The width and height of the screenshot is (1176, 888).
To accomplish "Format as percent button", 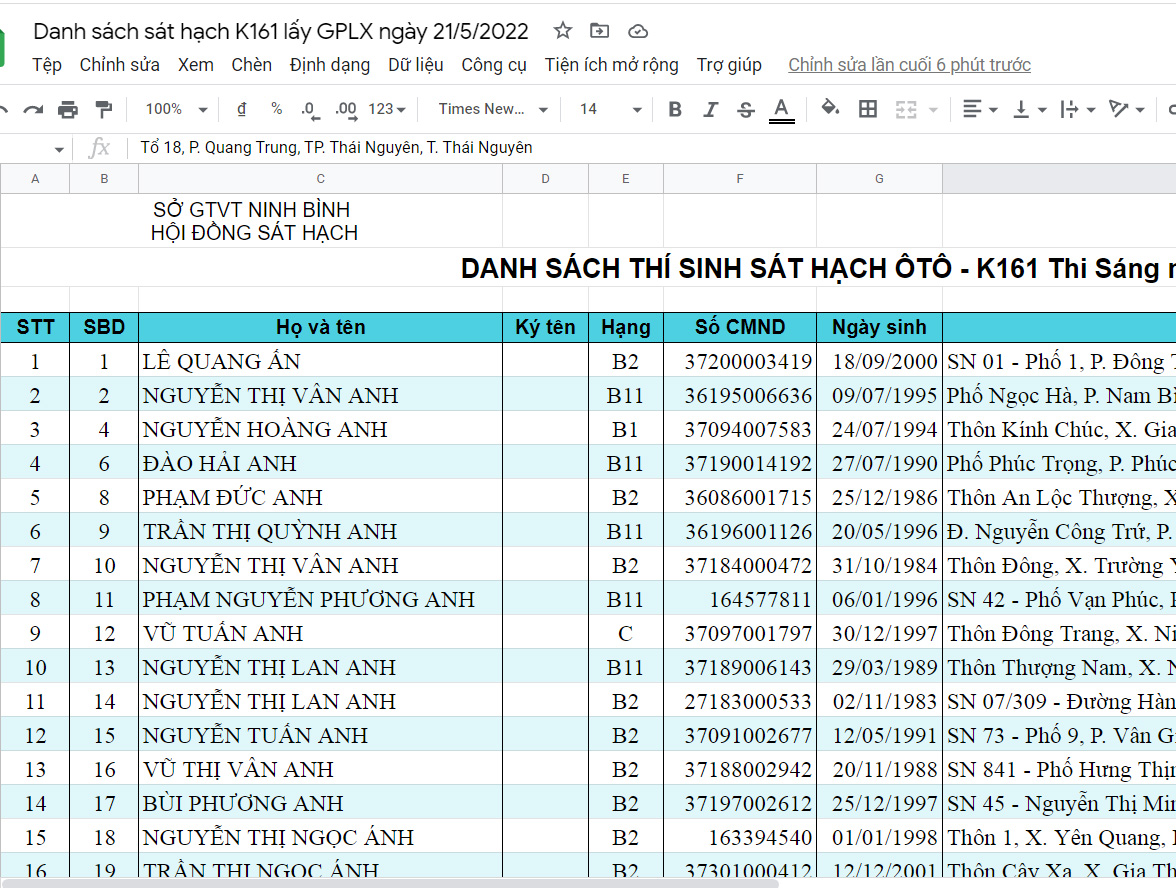I will pos(276,109).
